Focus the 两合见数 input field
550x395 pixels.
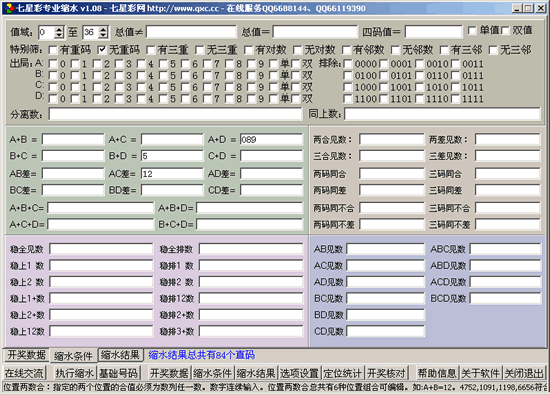pyautogui.click(x=391, y=140)
